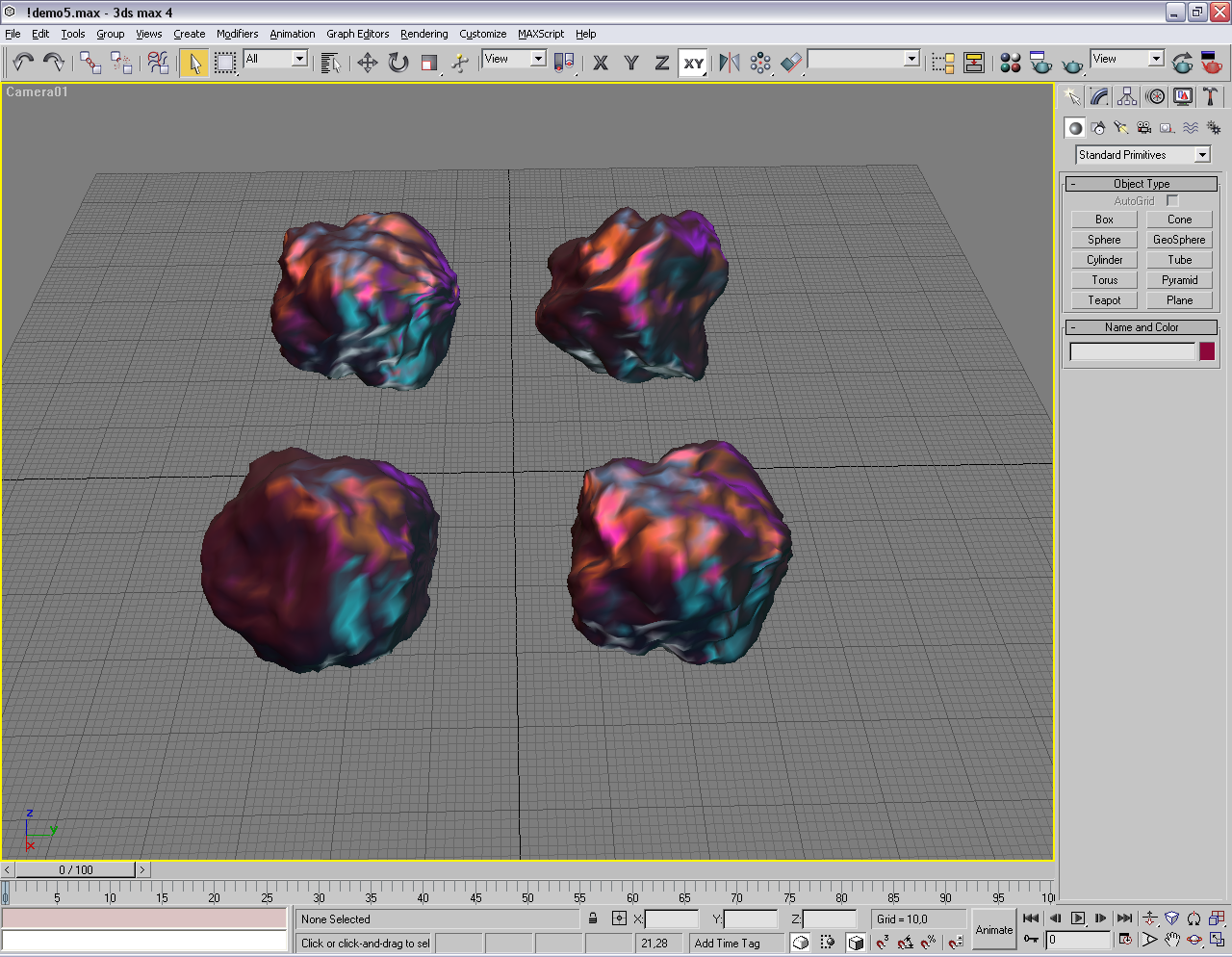The width and height of the screenshot is (1232, 957).
Task: Open the Modifiers menu
Action: tap(237, 34)
